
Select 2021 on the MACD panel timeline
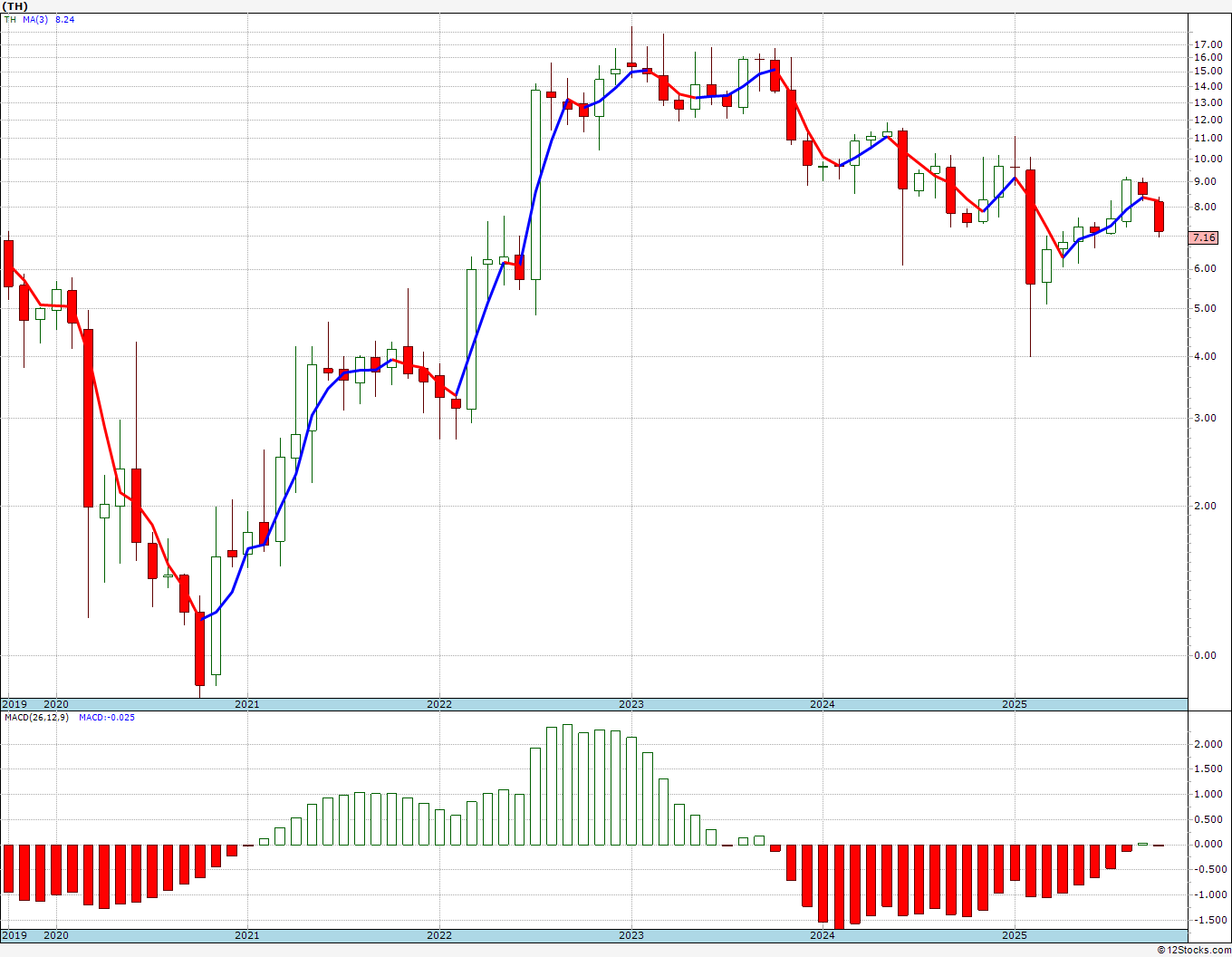[247, 935]
